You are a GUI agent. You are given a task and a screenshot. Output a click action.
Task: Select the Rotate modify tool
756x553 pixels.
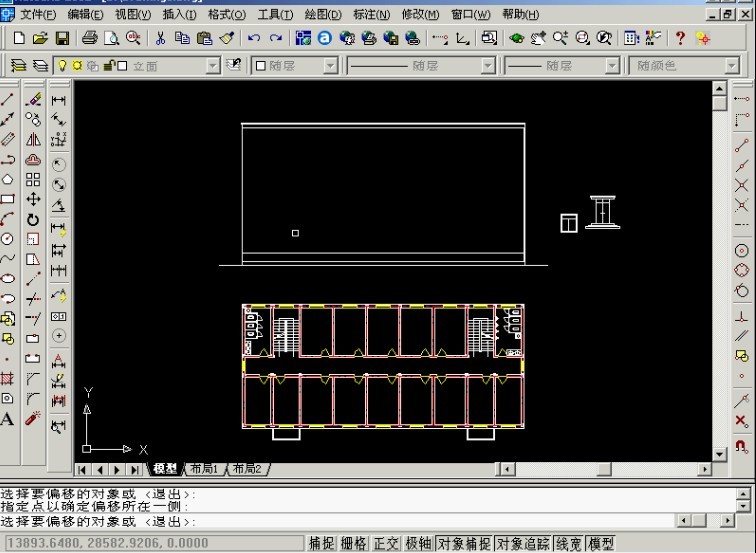point(33,220)
